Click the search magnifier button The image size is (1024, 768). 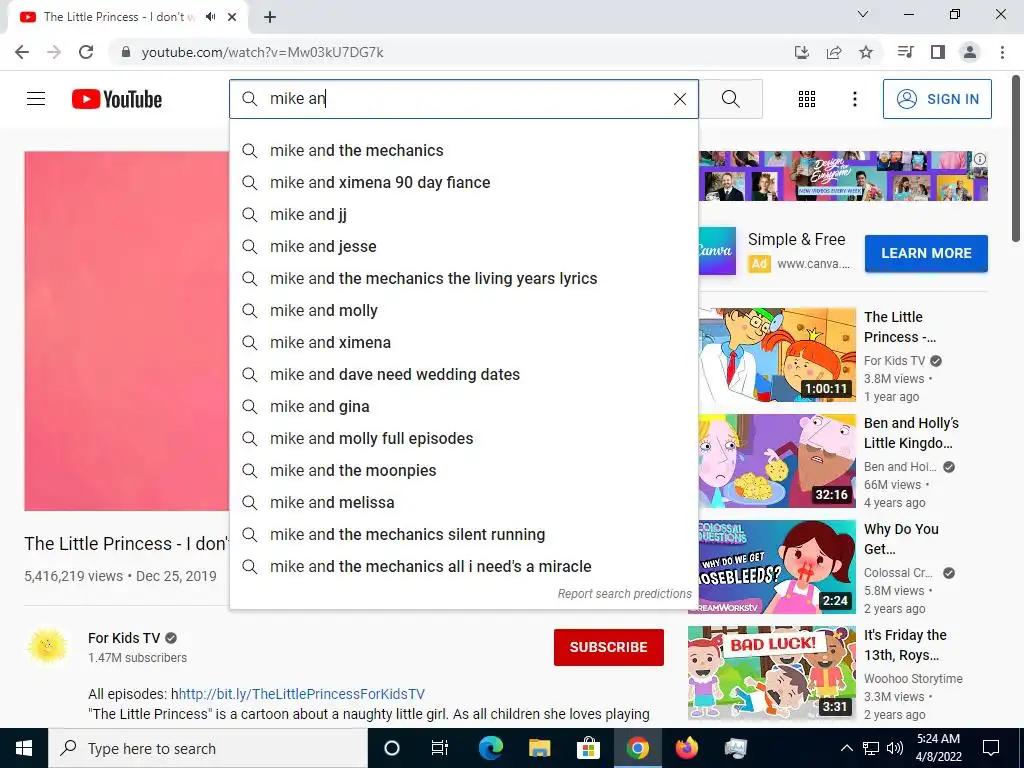pos(731,99)
